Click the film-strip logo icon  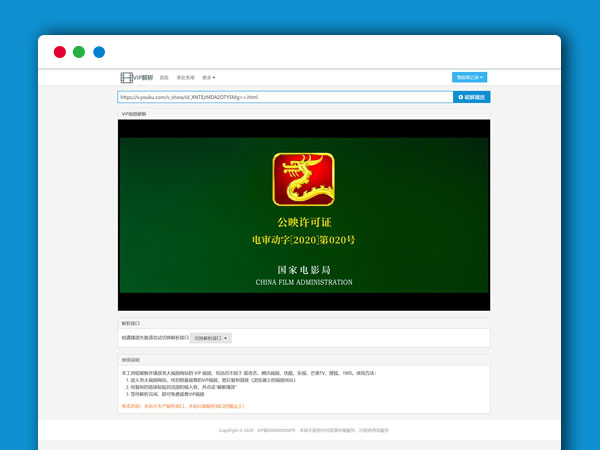tap(127, 78)
